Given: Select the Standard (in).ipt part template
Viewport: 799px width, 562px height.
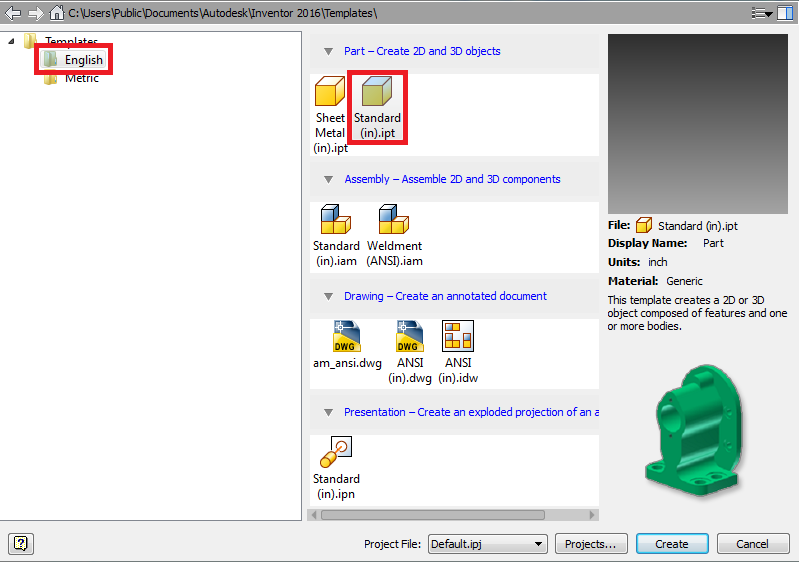Looking at the screenshot, I should click(x=377, y=108).
